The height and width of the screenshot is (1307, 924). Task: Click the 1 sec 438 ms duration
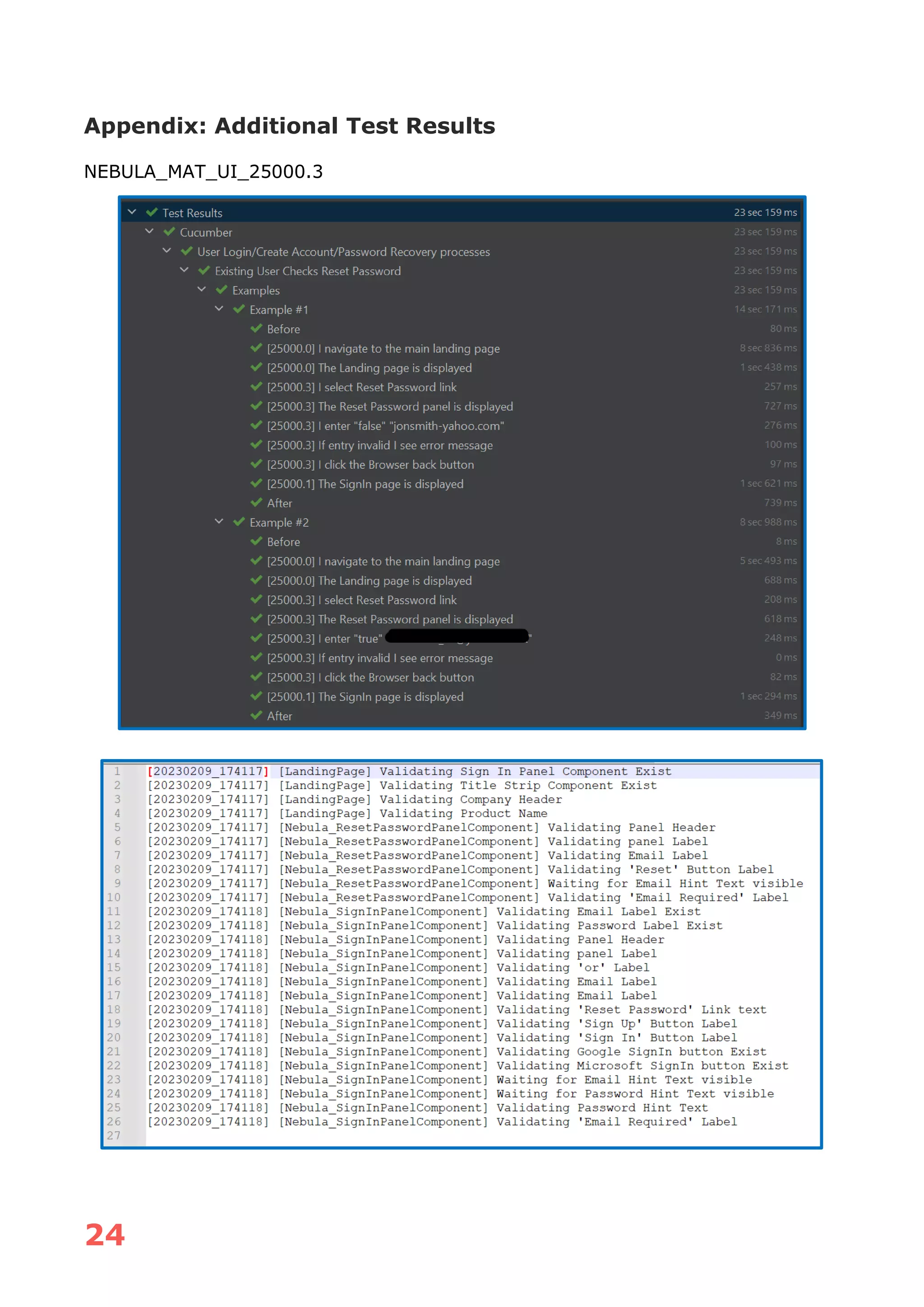point(768,367)
